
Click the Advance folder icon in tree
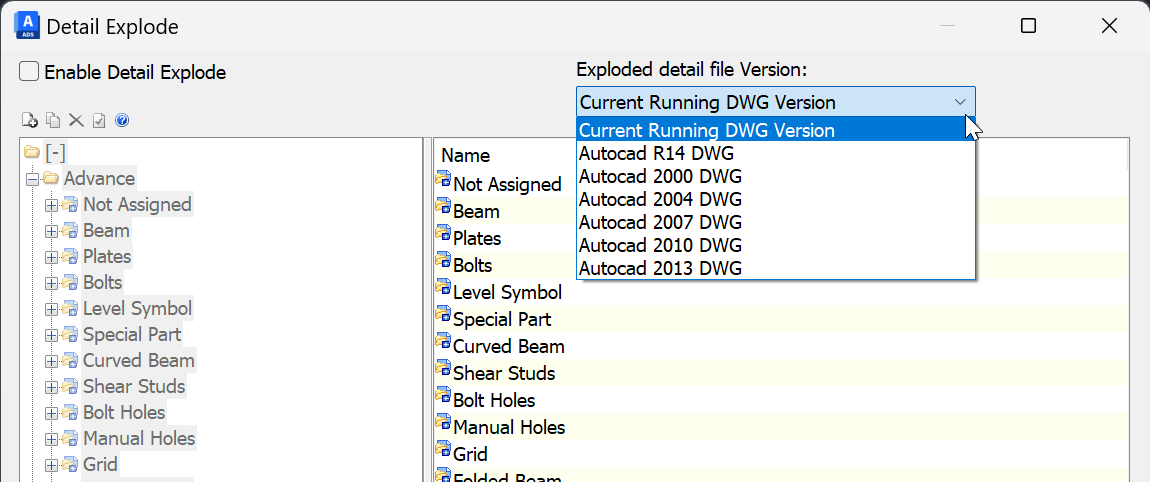[x=50, y=179]
